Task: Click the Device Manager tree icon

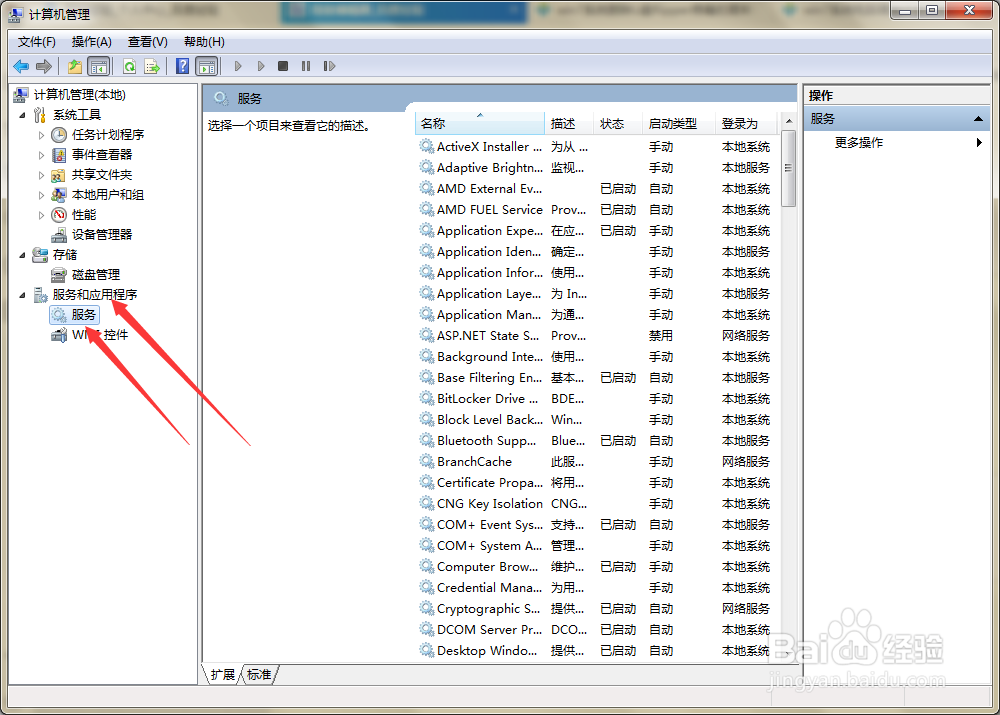Action: [59, 235]
